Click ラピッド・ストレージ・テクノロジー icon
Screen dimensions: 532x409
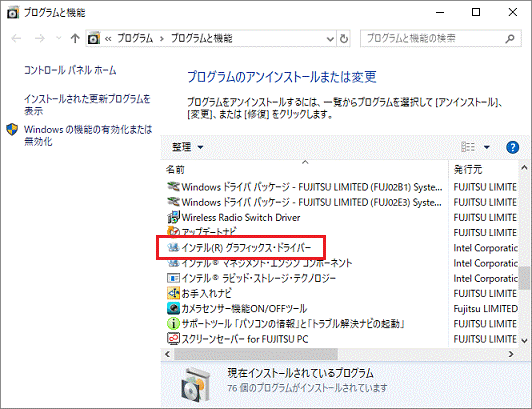coord(173,278)
